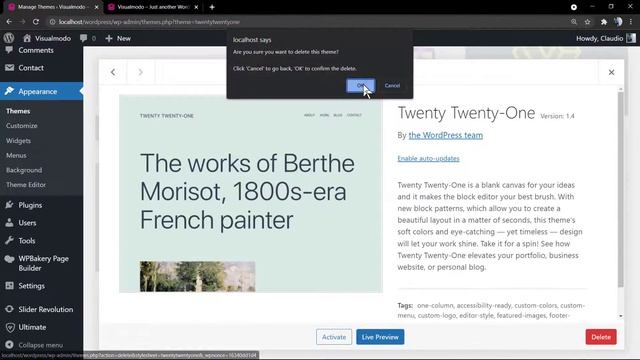
Task: Confirm deletion with the OK button
Action: [360, 85]
